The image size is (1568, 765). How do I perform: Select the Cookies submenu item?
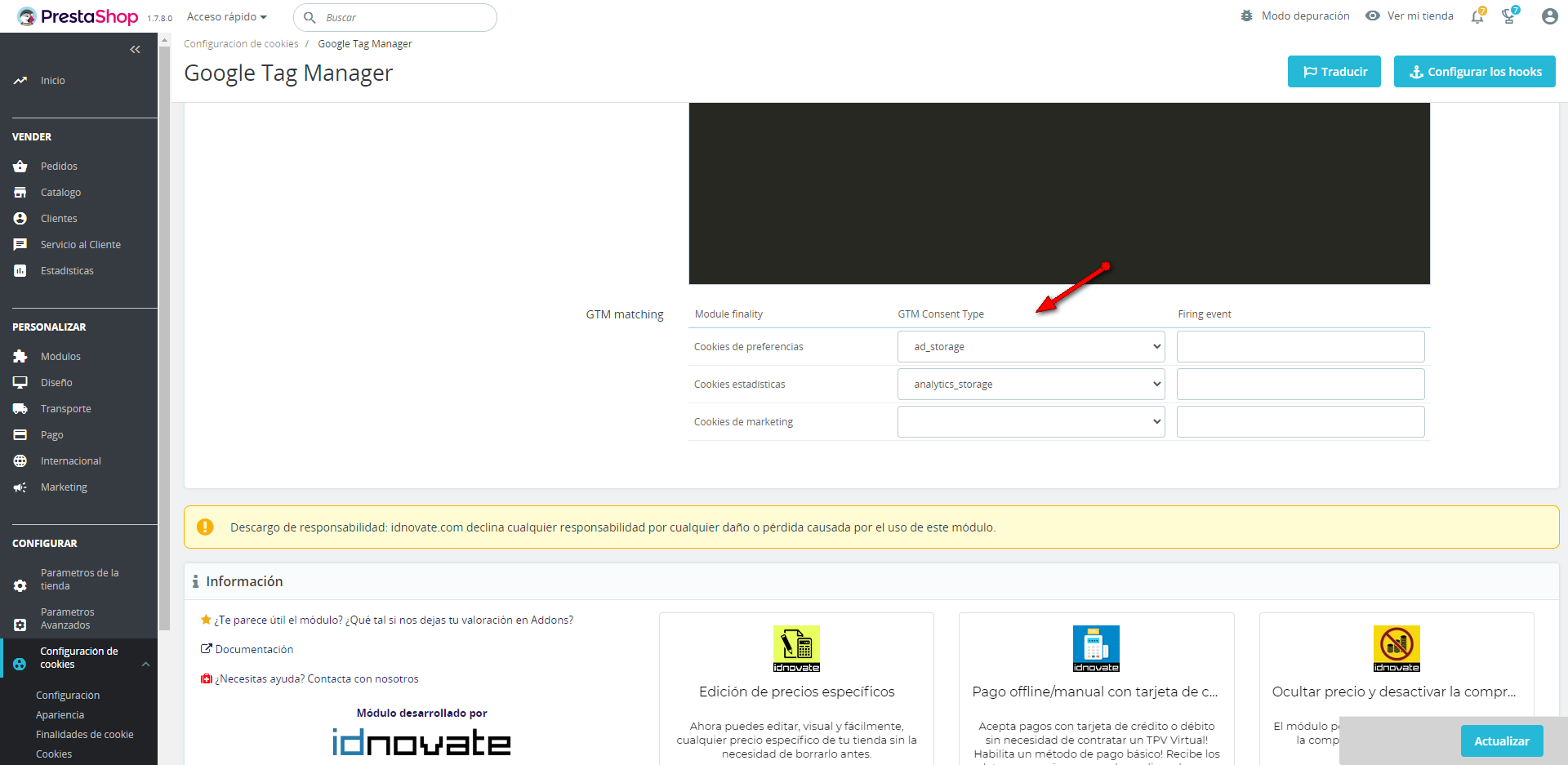(x=54, y=754)
